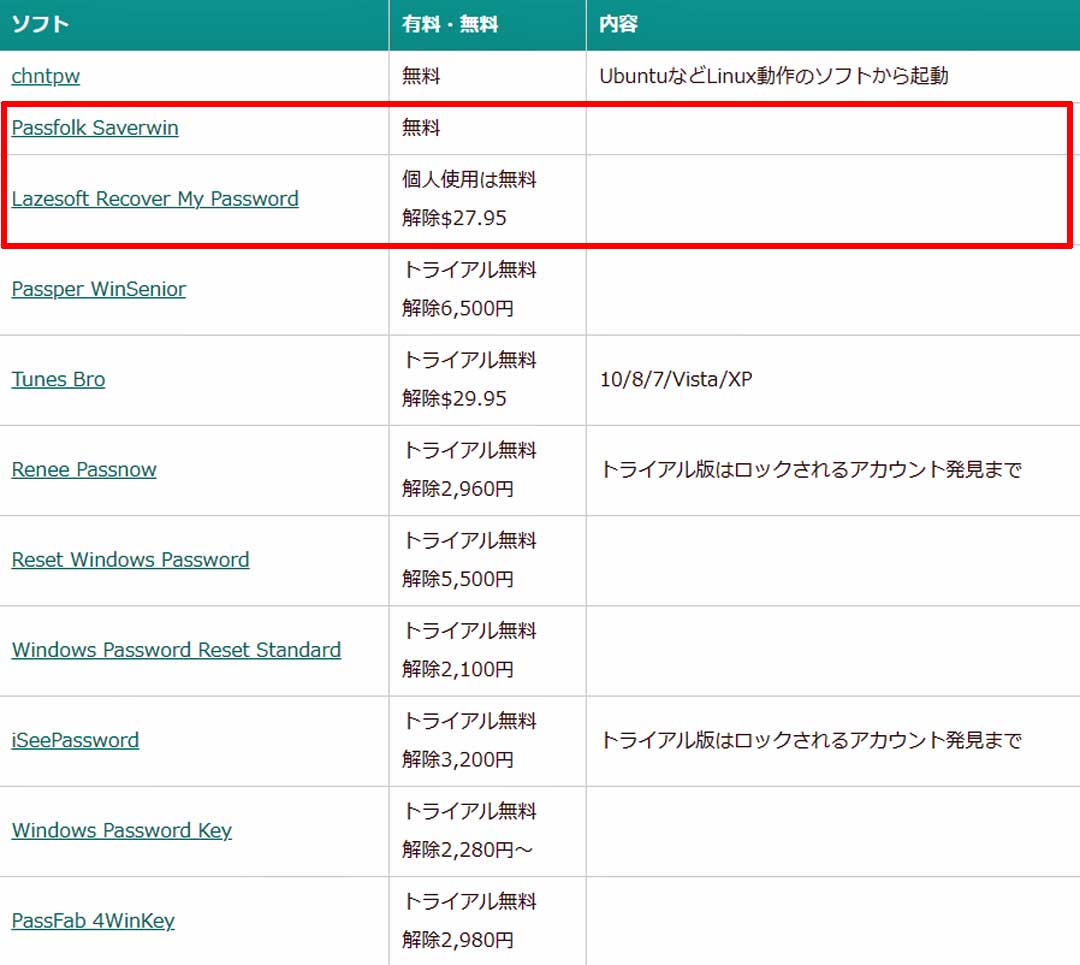Image resolution: width=1080 pixels, height=965 pixels.
Task: Select トライアル無料 in Renee Passnow row
Action: pyautogui.click(x=469, y=450)
